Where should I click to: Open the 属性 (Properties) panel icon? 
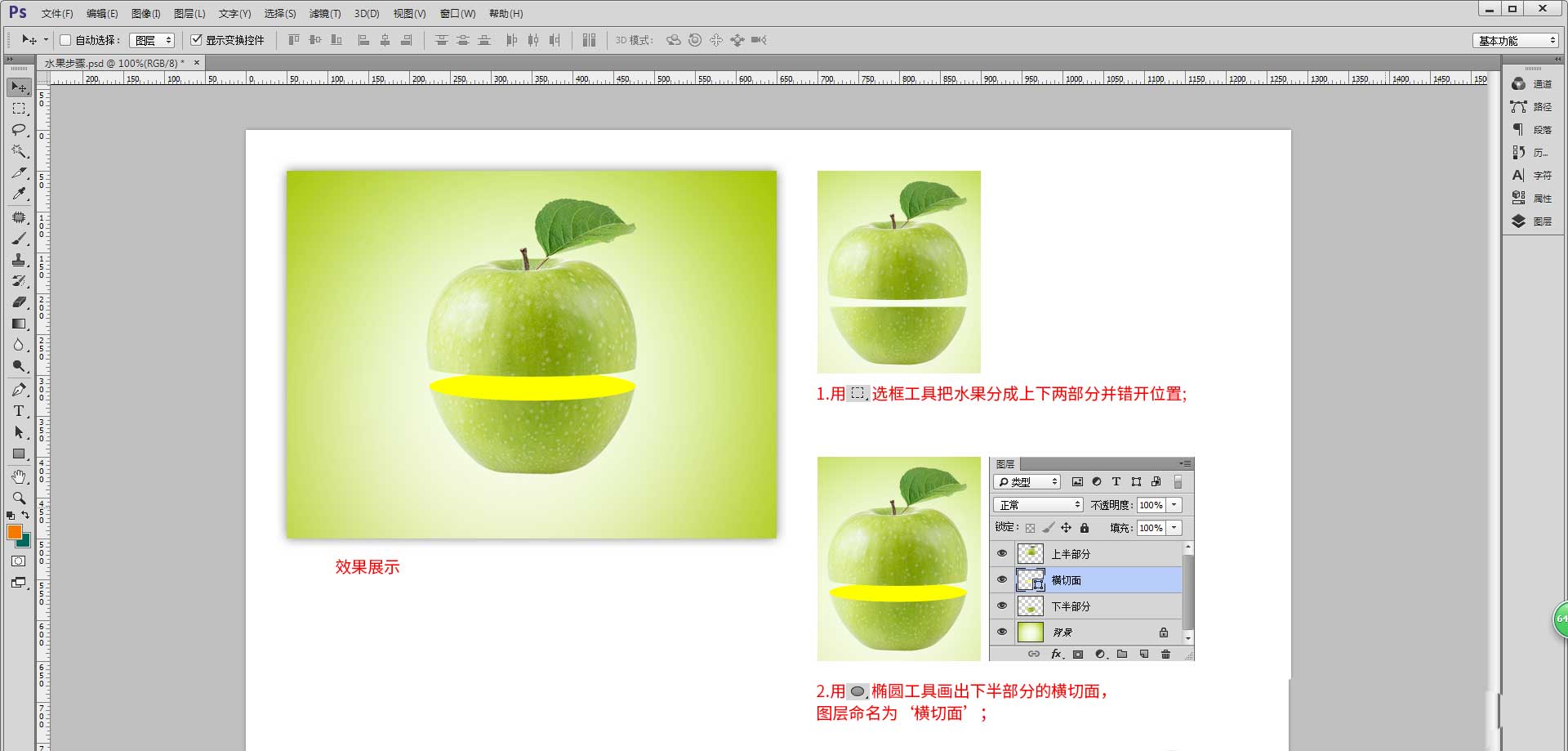click(1531, 199)
